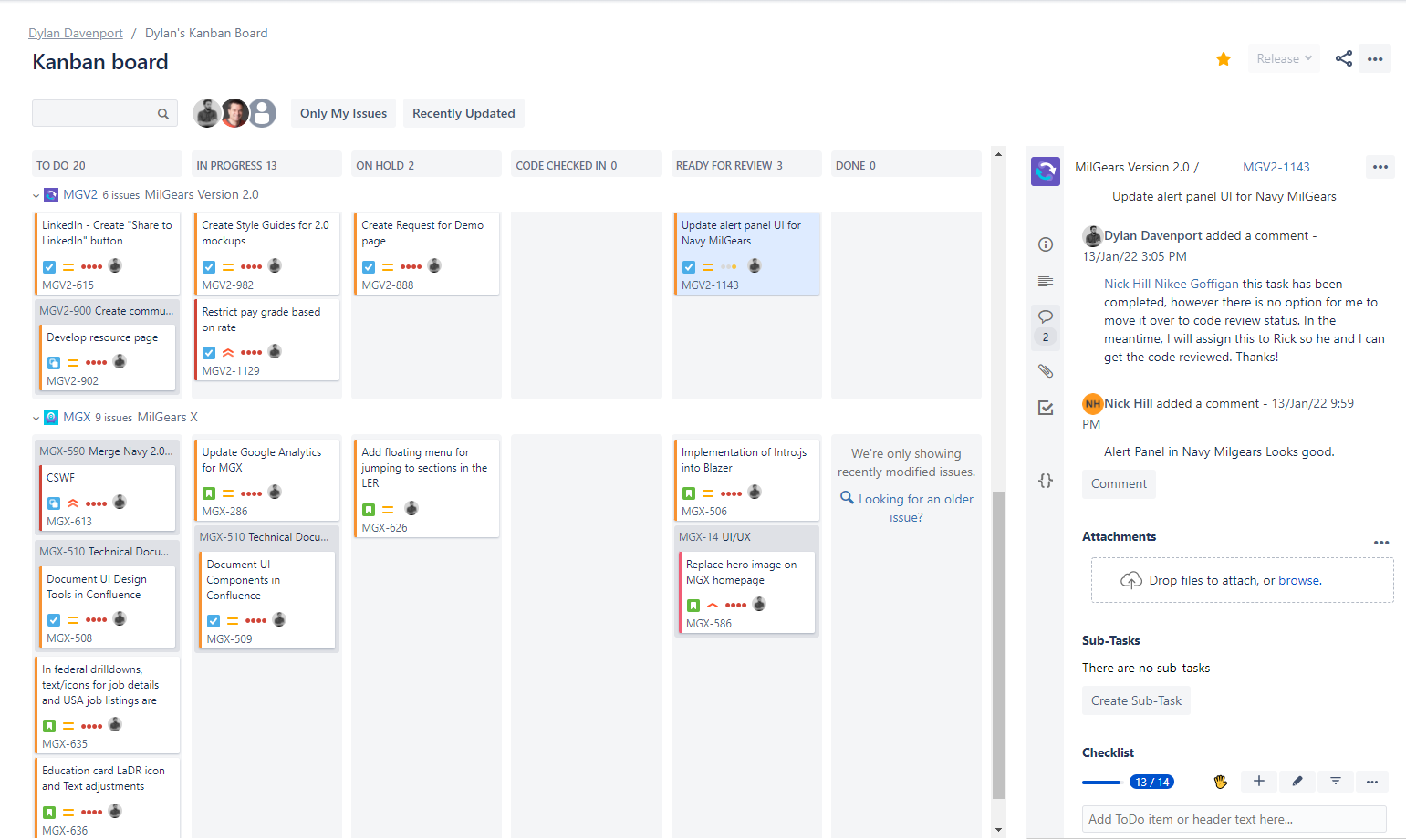
Task: Edit the checklist with pencil icon
Action: (1297, 781)
